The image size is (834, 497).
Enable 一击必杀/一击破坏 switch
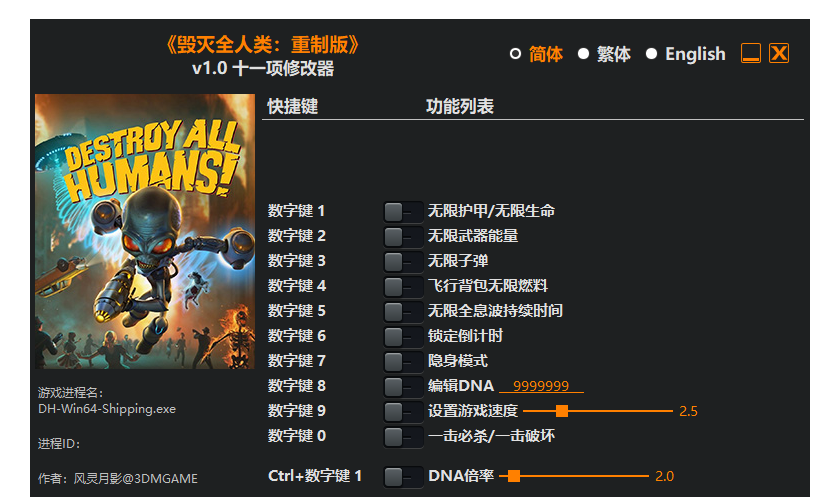click(403, 437)
